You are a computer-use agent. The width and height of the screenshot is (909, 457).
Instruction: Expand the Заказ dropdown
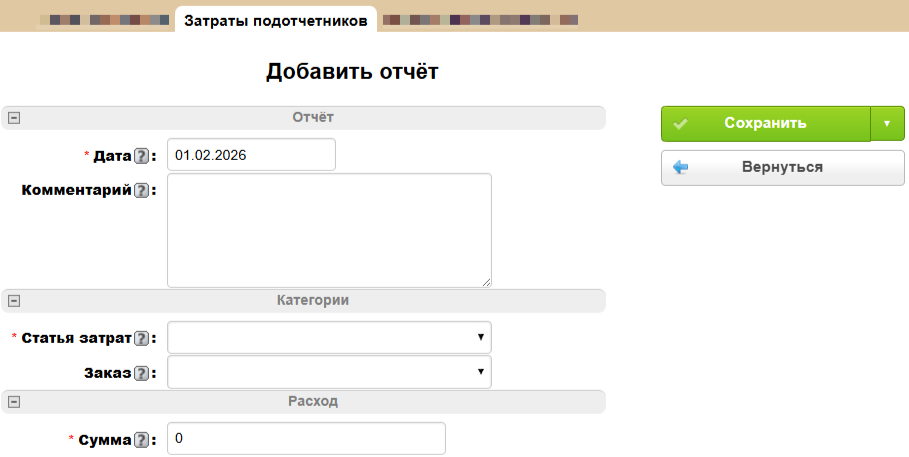click(329, 373)
